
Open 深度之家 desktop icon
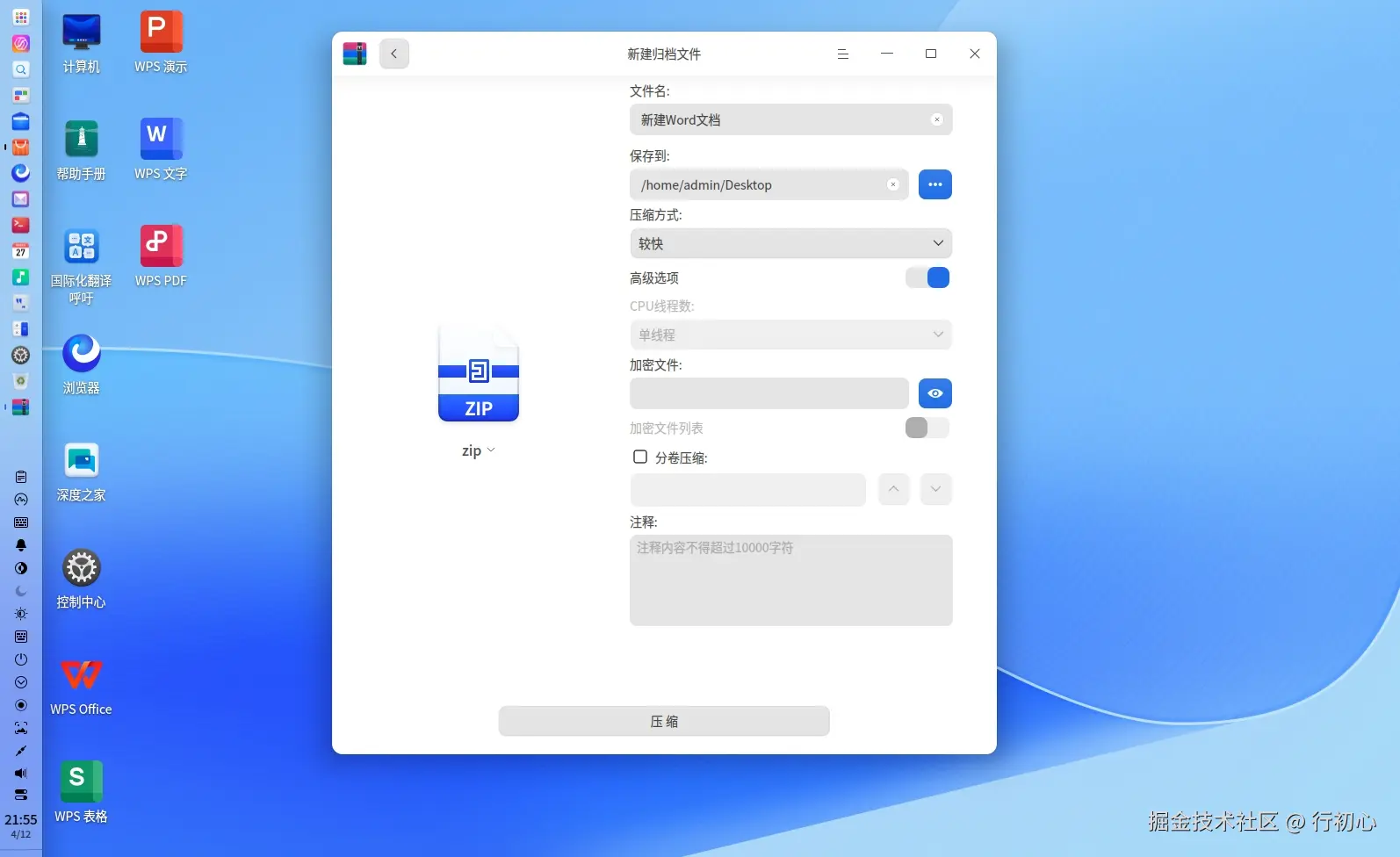82,472
